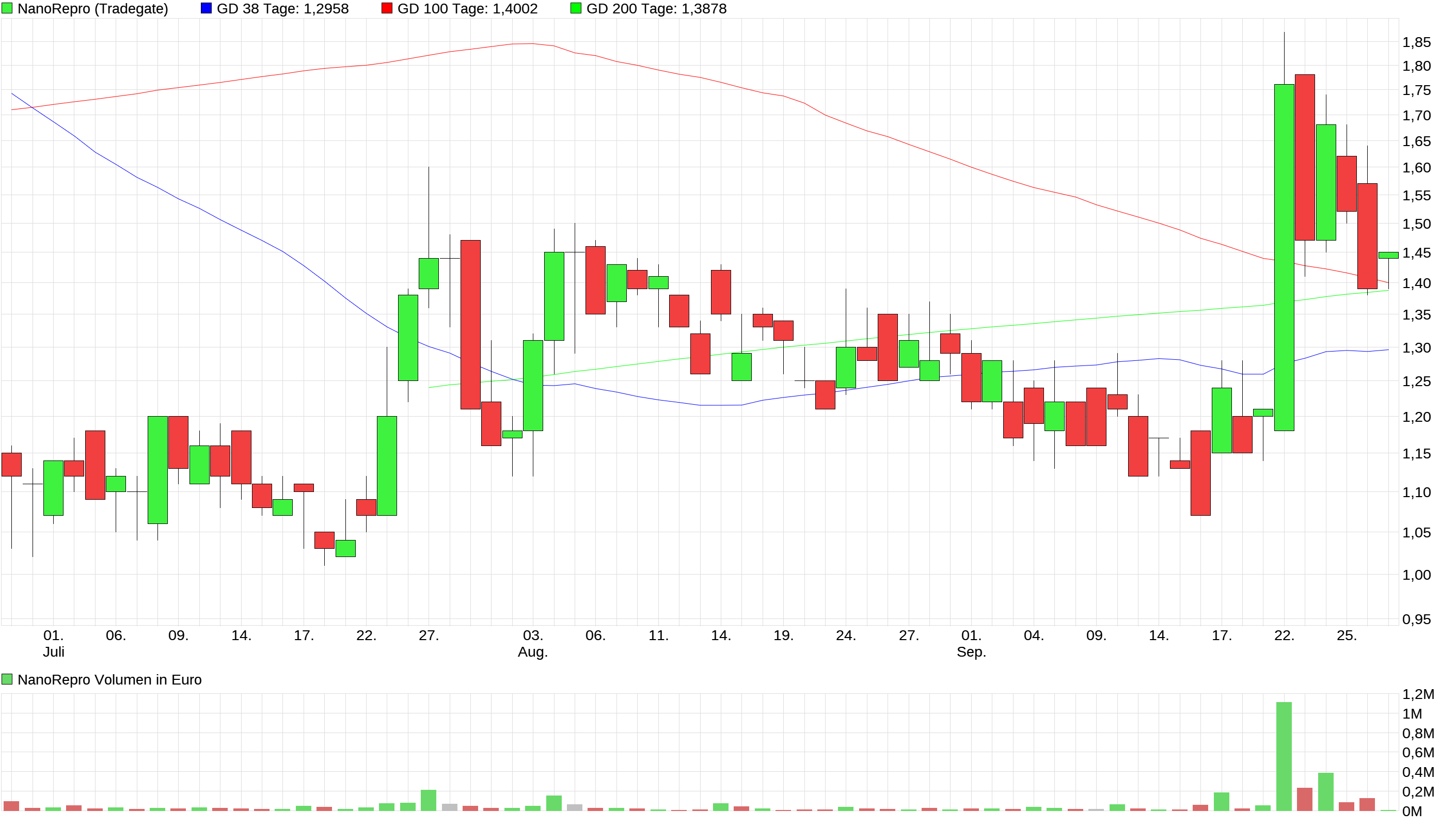This screenshot has width=1456, height=827.
Task: Click the 03. Aug. date axis label
Action: 532,644
